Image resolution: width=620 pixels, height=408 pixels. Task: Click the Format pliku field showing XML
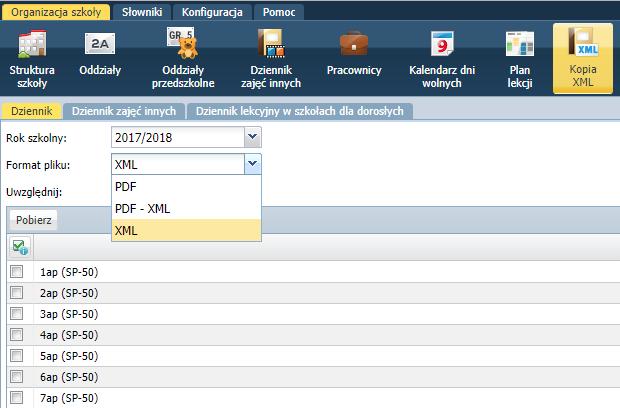click(x=178, y=164)
